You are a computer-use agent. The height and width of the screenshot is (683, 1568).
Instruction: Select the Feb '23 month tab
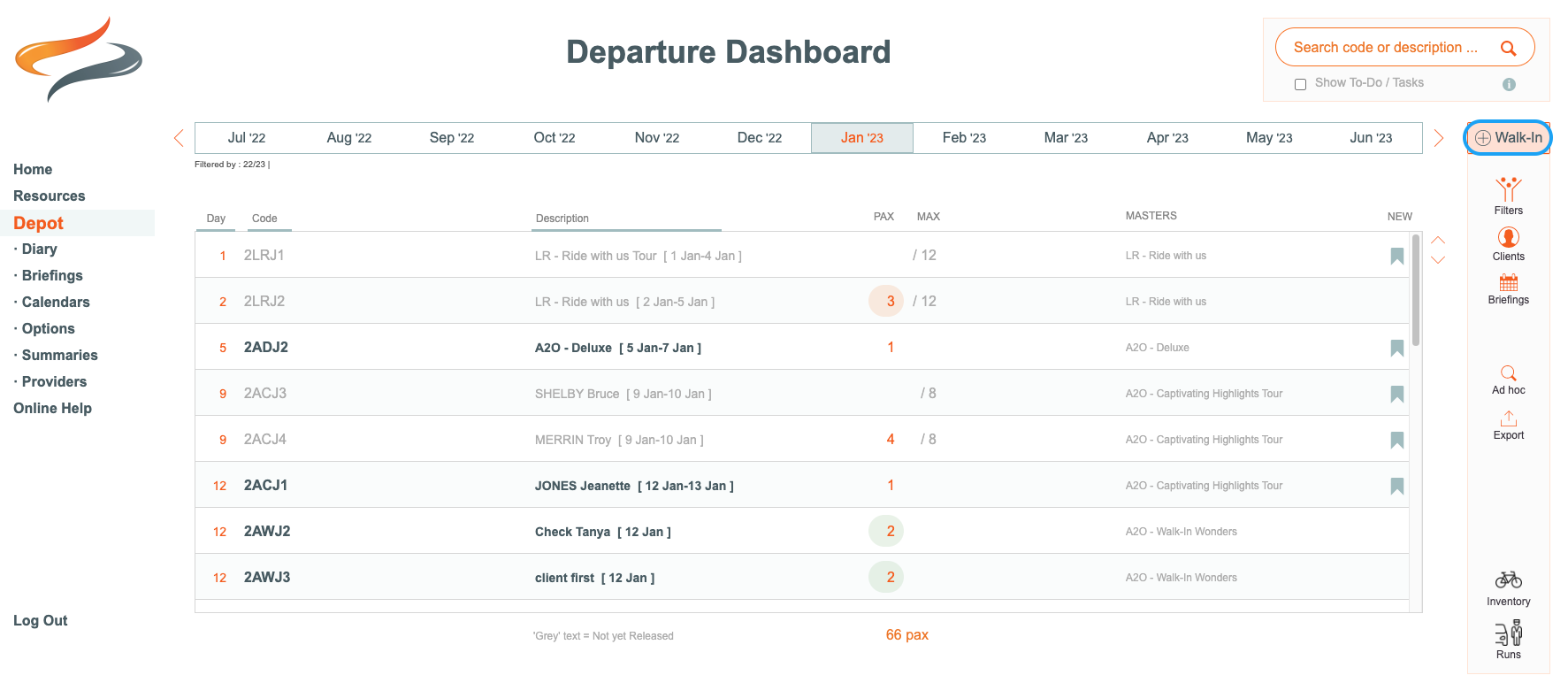(964, 138)
